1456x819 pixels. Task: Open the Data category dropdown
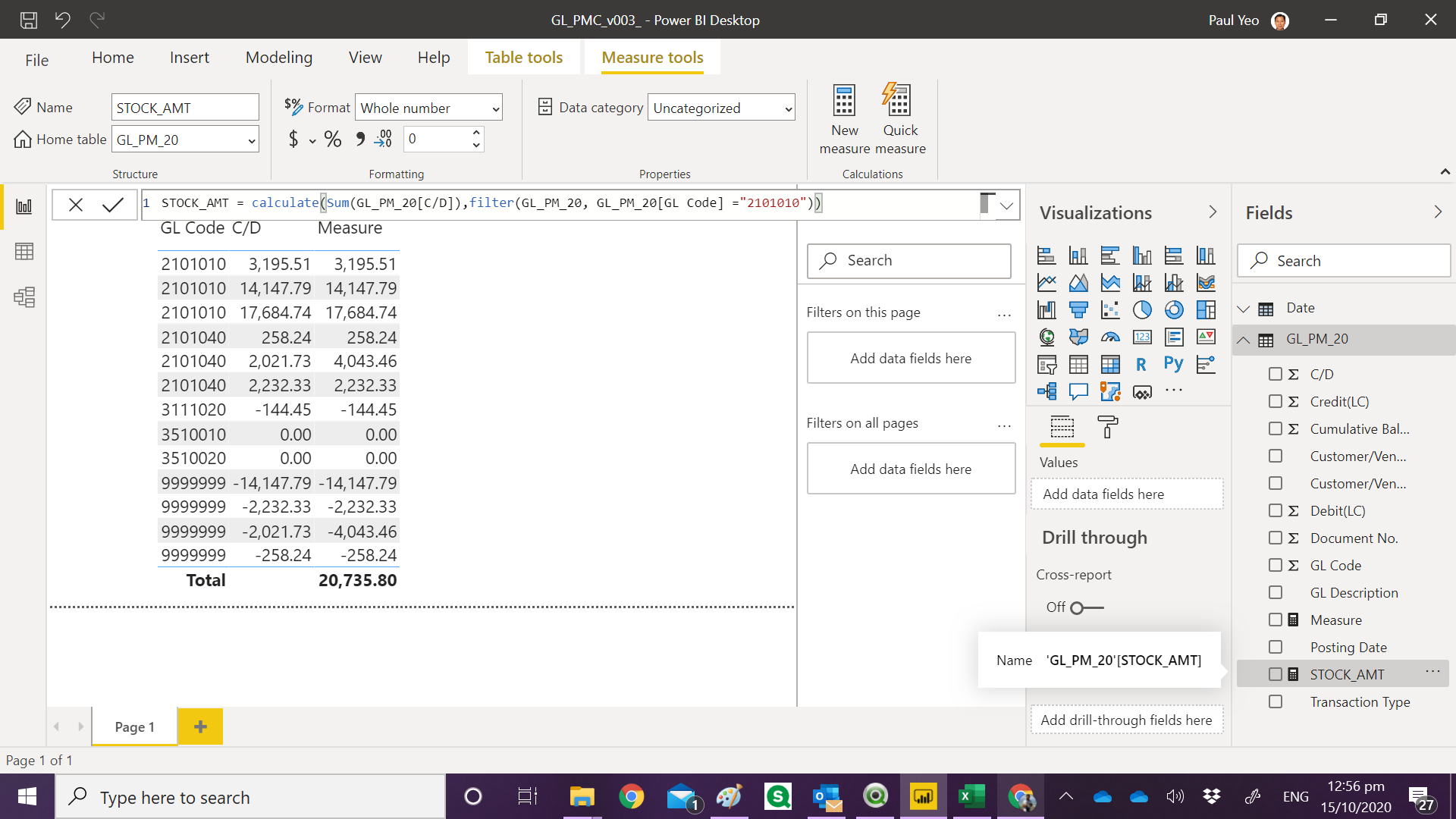click(x=721, y=108)
